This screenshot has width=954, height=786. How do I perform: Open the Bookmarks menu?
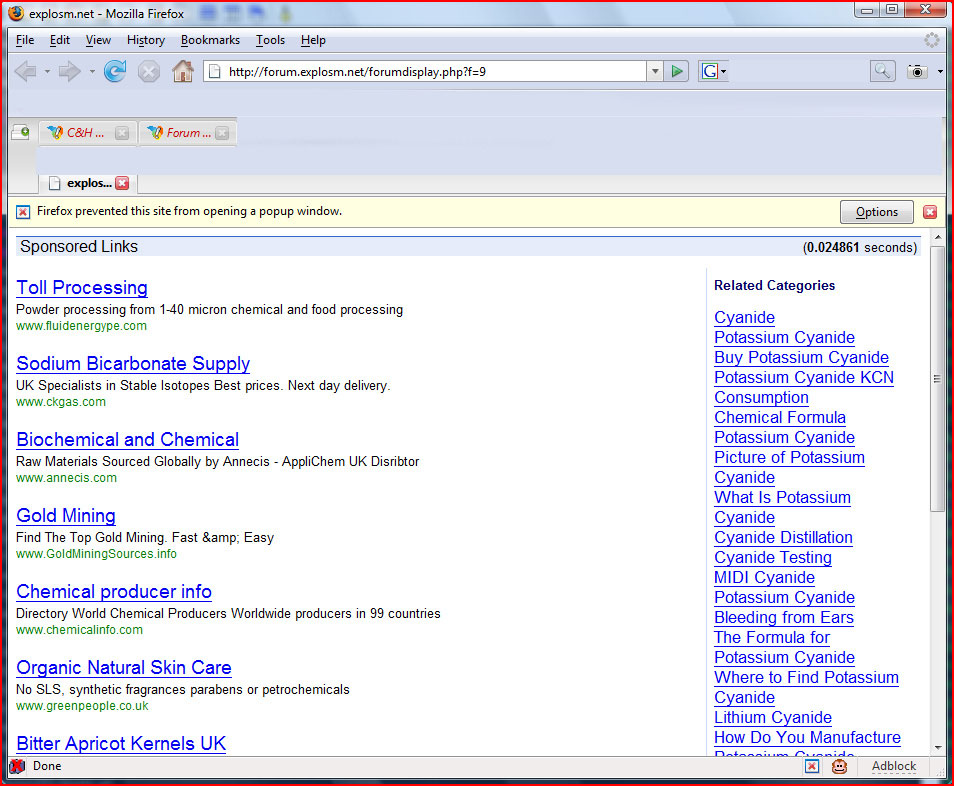tap(210, 40)
